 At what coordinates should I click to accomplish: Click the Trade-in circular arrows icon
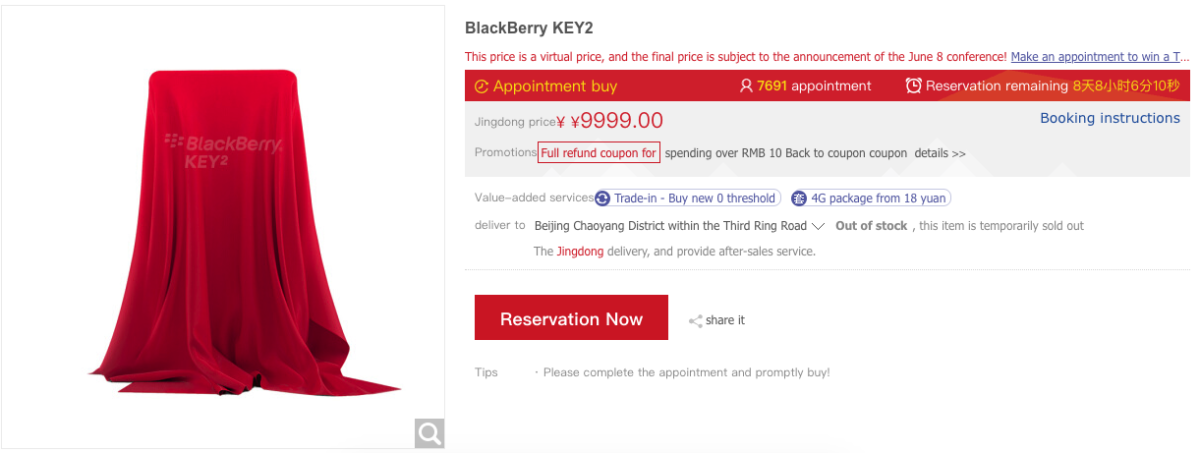[x=603, y=198]
